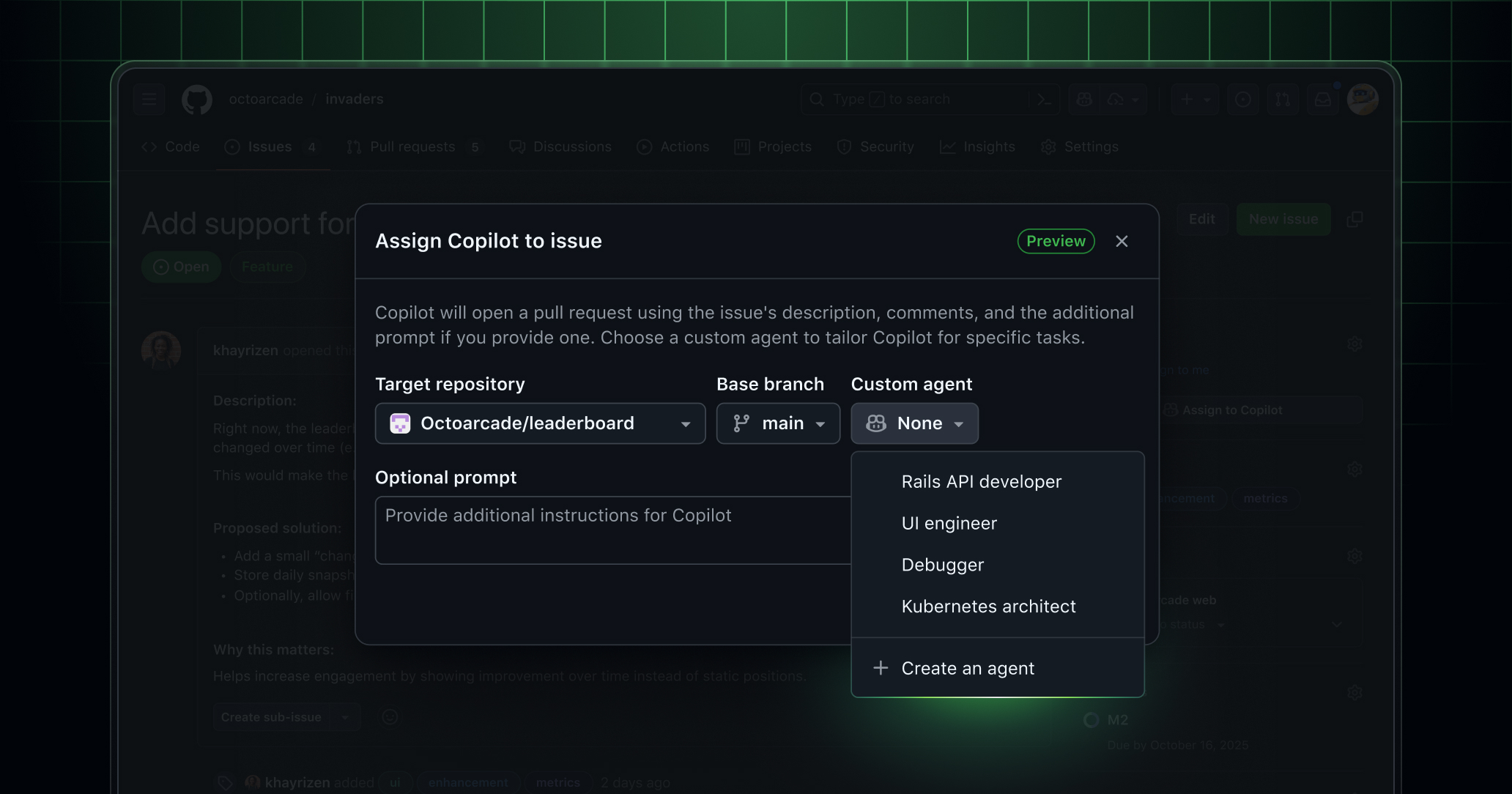Screen dimensions: 1512x794
Task: Click the GitHub octocat logo
Action: pos(196,99)
